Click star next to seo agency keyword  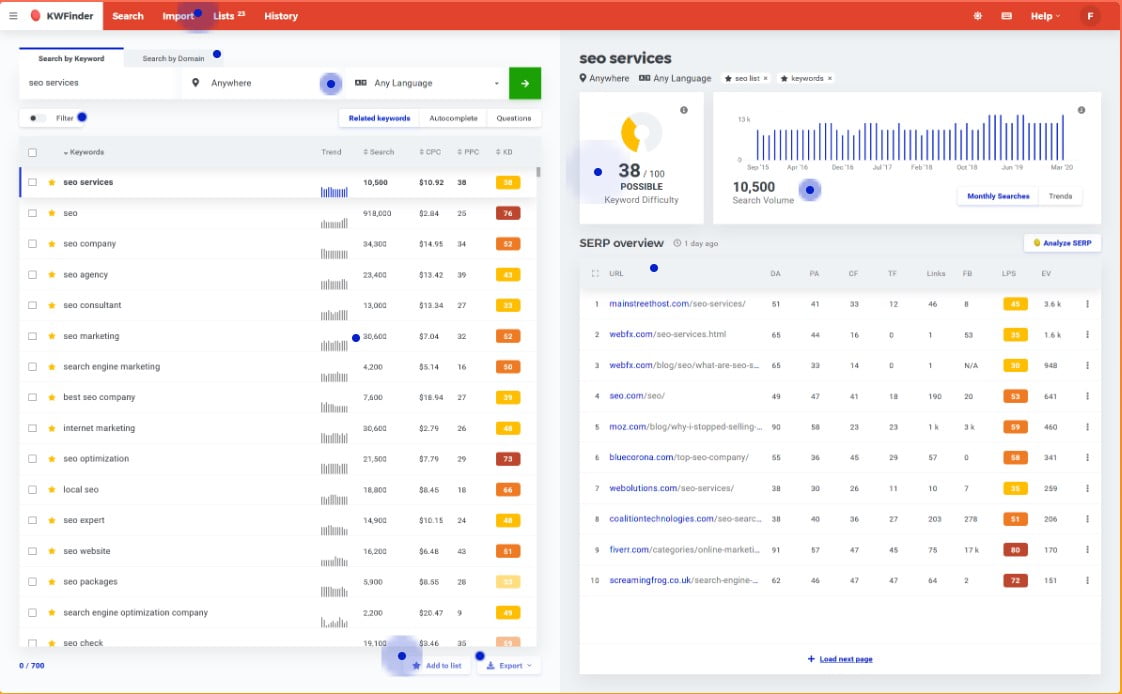tap(52, 275)
